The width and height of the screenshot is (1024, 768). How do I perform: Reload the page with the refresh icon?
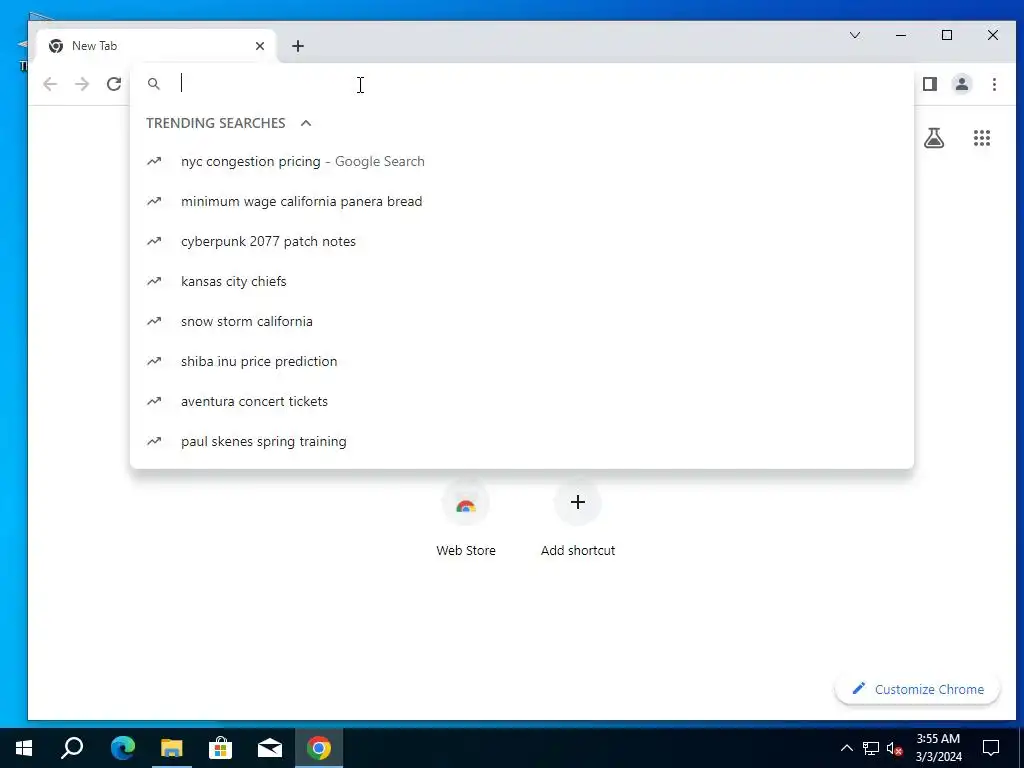(114, 84)
